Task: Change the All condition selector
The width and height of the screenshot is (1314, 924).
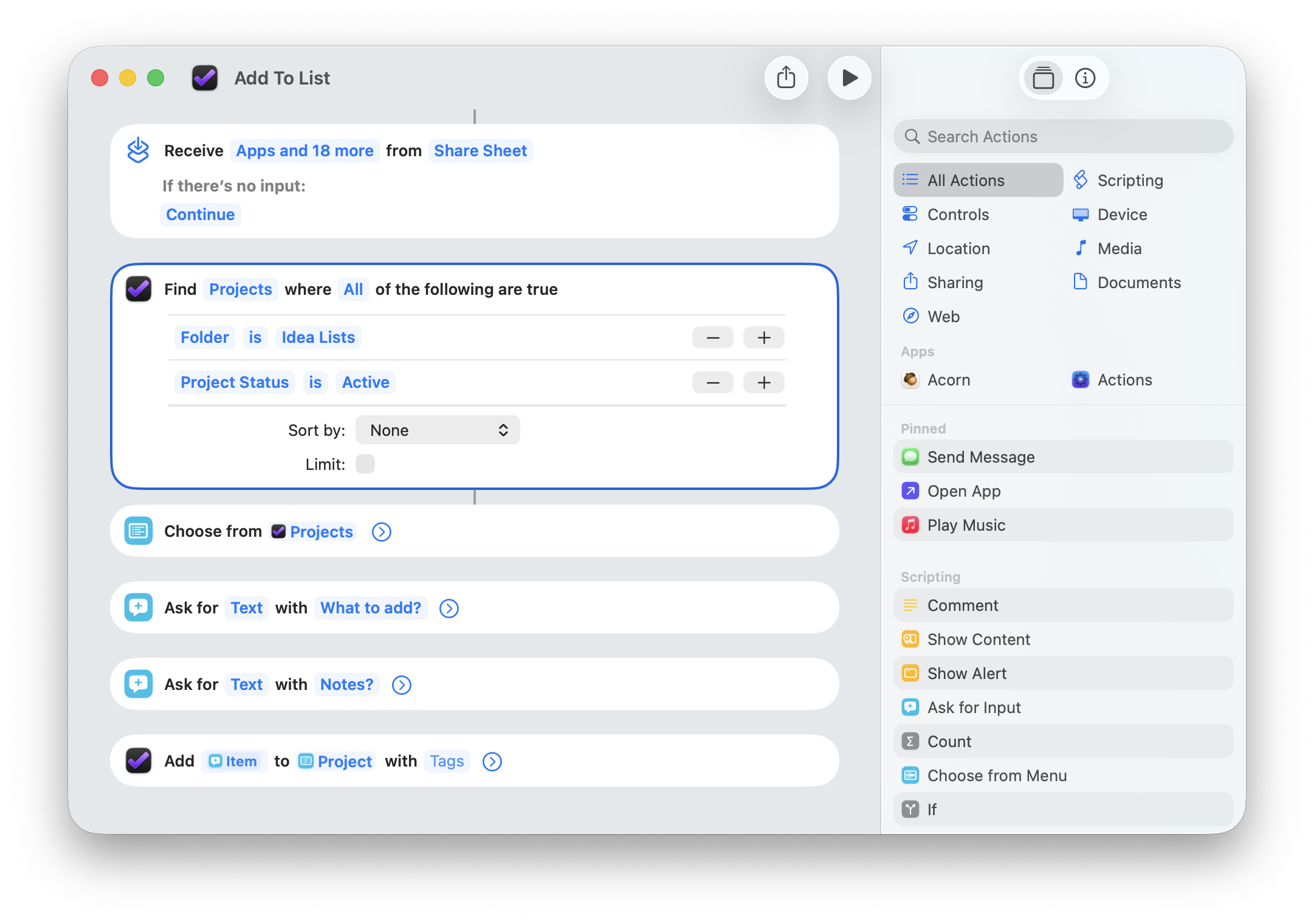Action: click(x=353, y=289)
